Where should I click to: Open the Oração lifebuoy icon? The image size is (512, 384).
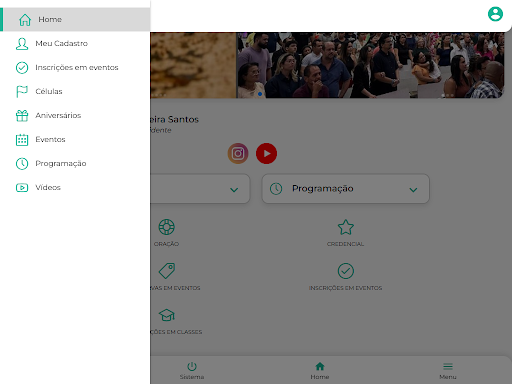click(167, 227)
